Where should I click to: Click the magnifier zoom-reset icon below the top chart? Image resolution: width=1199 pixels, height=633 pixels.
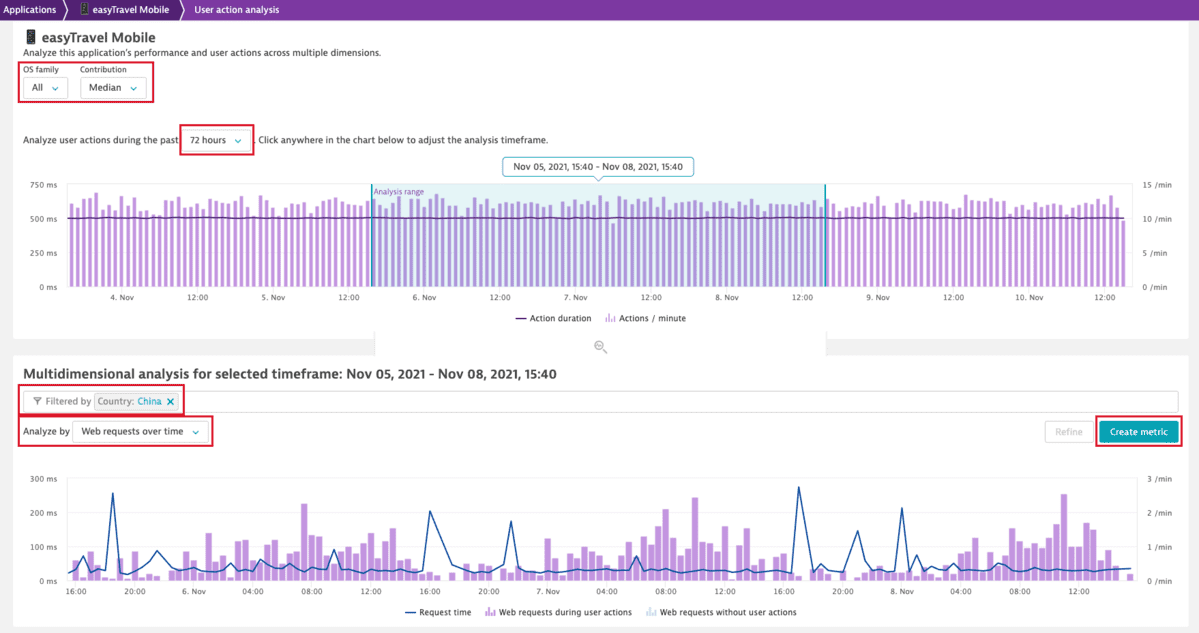click(x=600, y=347)
